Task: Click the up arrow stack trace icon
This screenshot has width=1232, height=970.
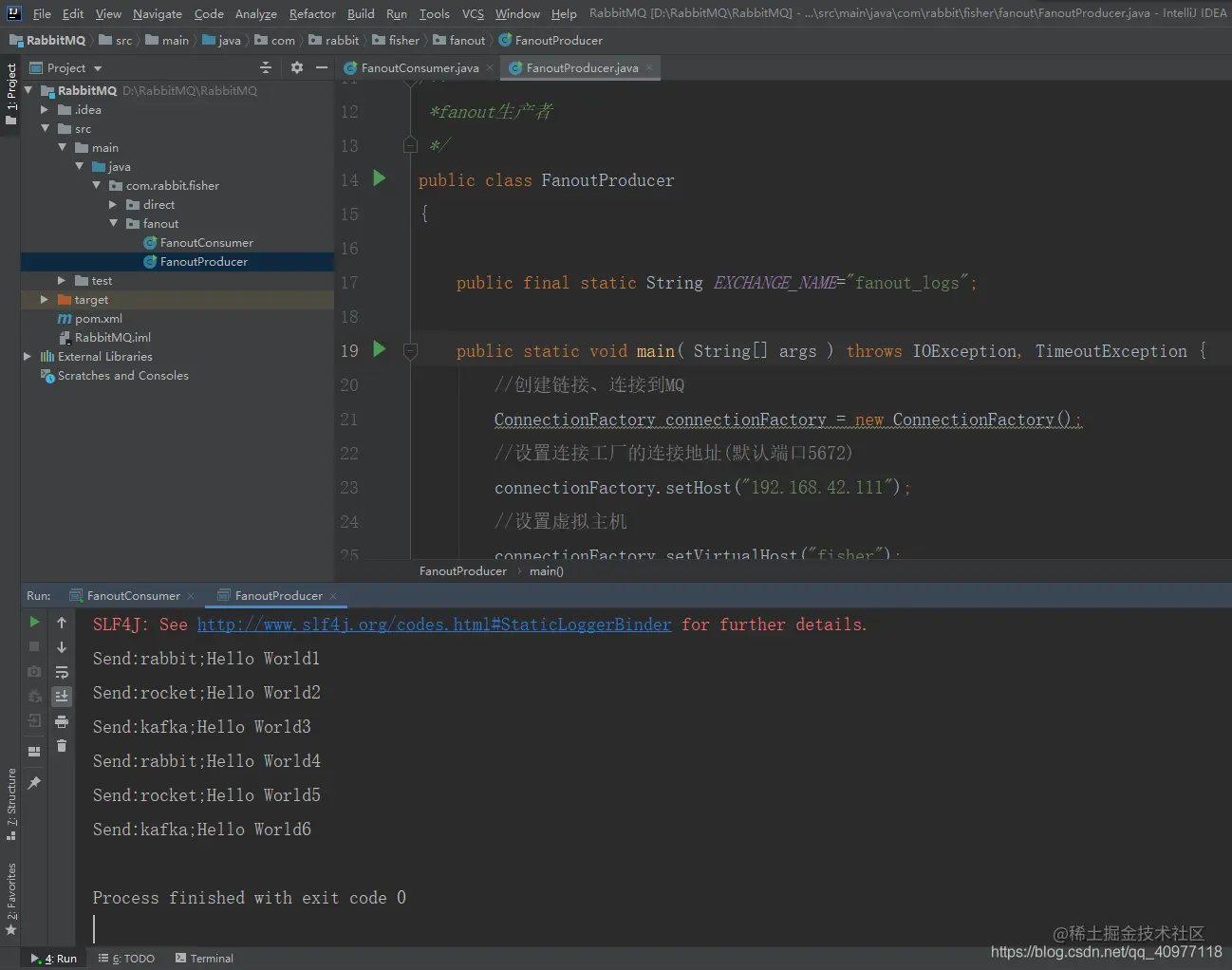Action: coord(62,622)
